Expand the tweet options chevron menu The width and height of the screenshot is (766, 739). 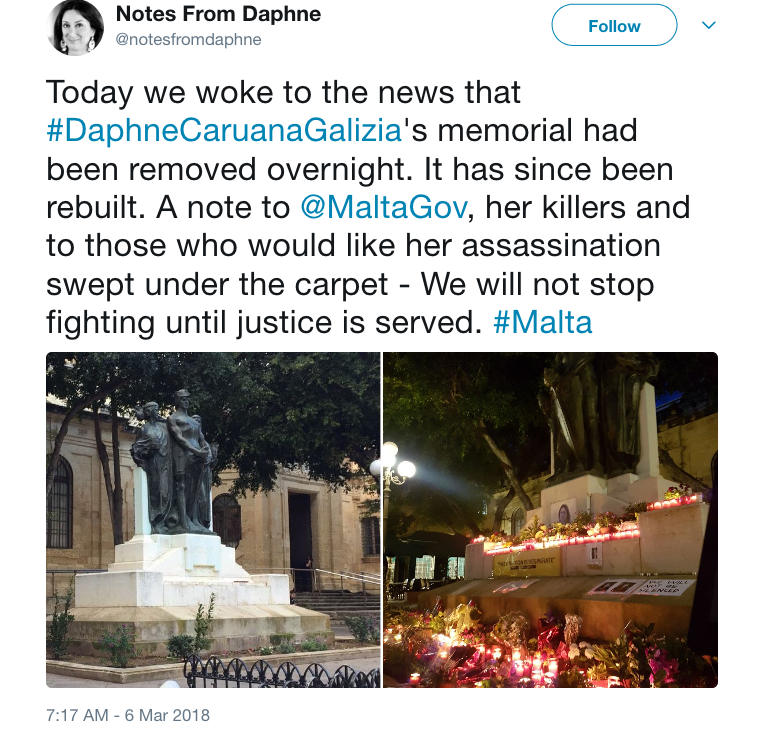(708, 25)
